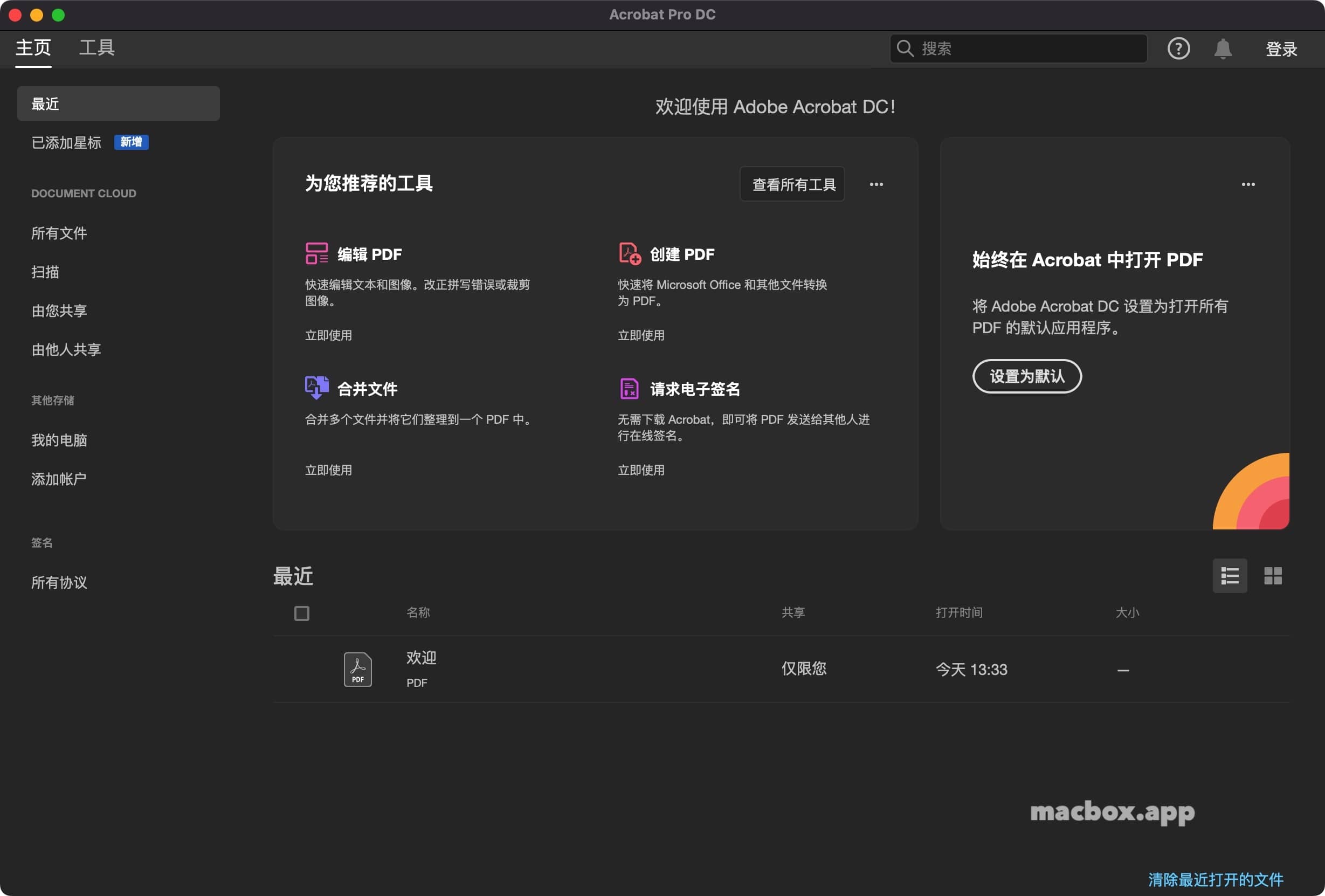The width and height of the screenshot is (1325, 896).
Task: Open more options in default PDF card
Action: click(1247, 184)
